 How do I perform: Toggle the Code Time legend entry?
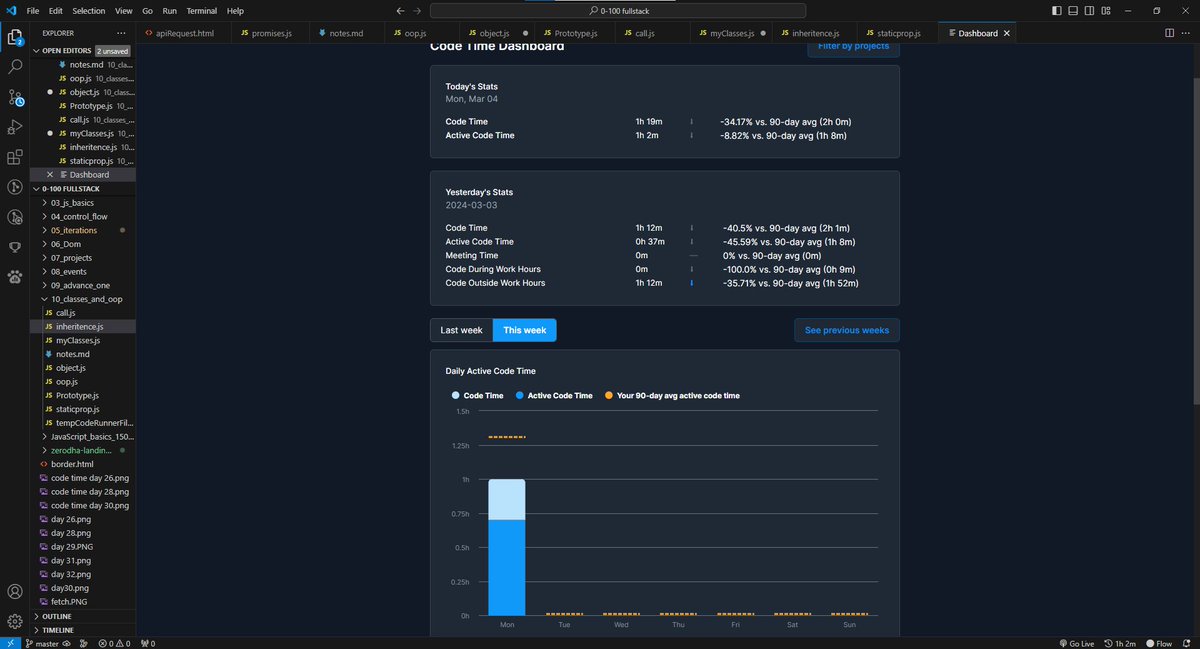point(478,396)
